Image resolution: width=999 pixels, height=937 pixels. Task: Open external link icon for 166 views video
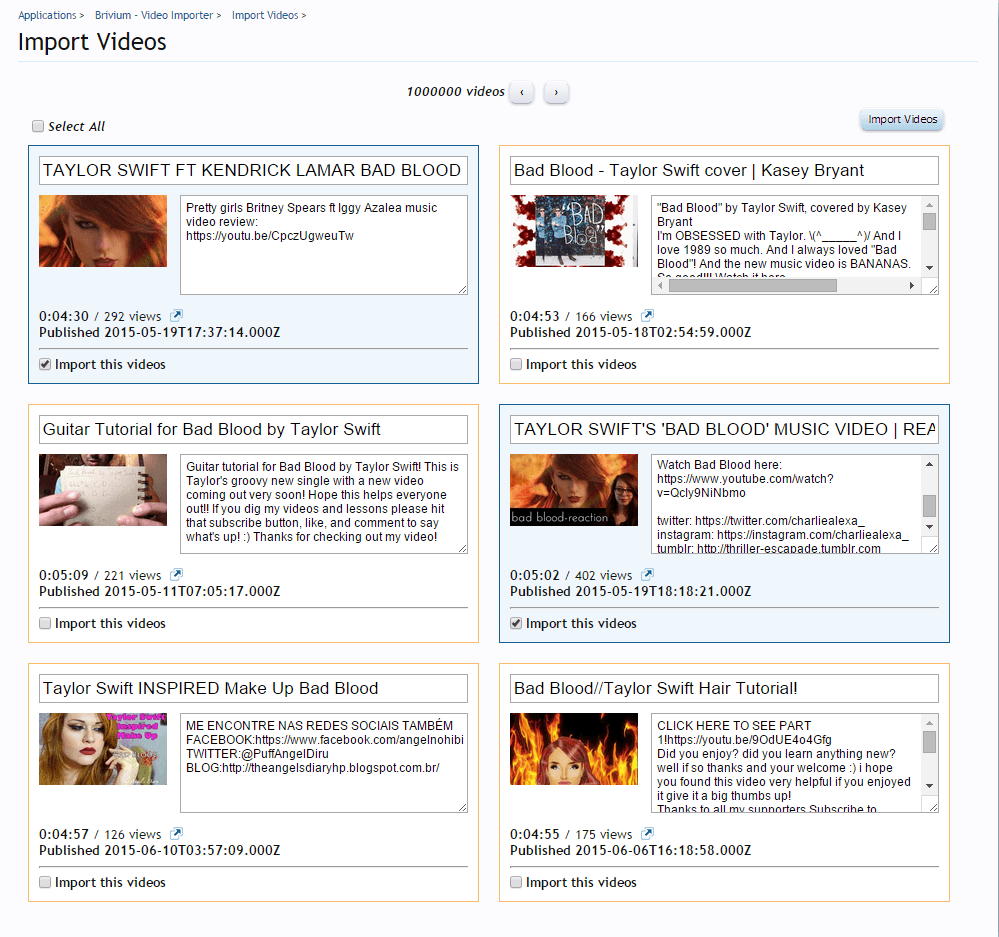click(x=647, y=315)
